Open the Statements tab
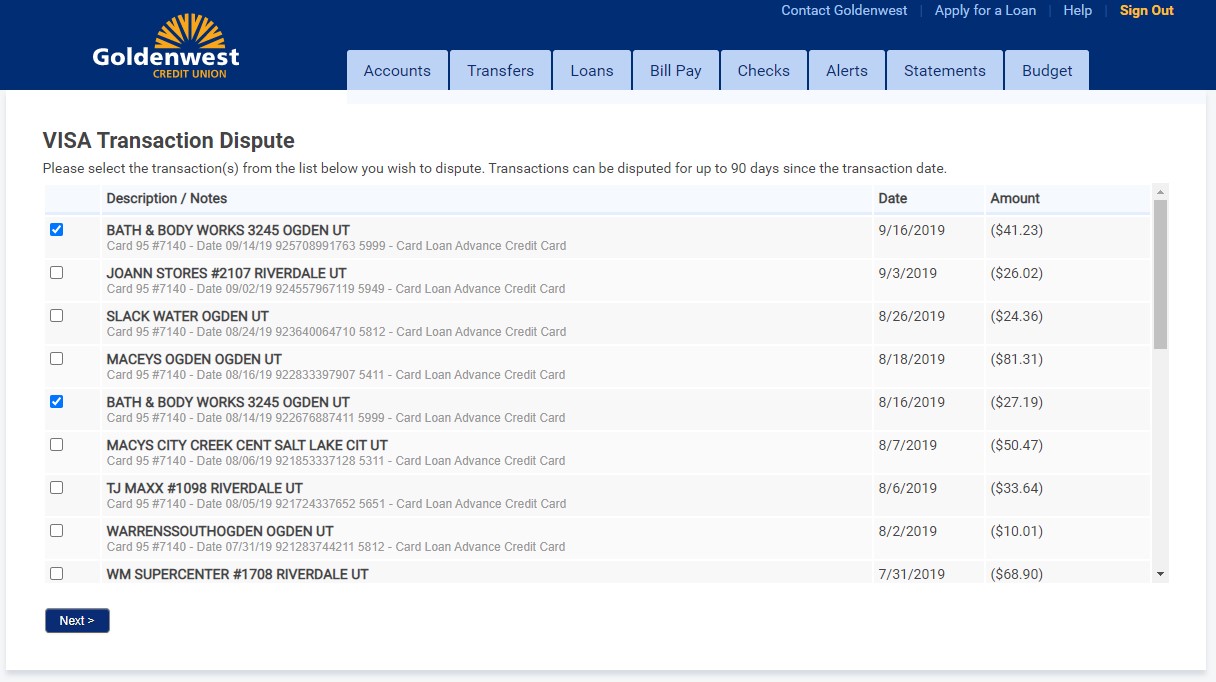 [x=944, y=71]
